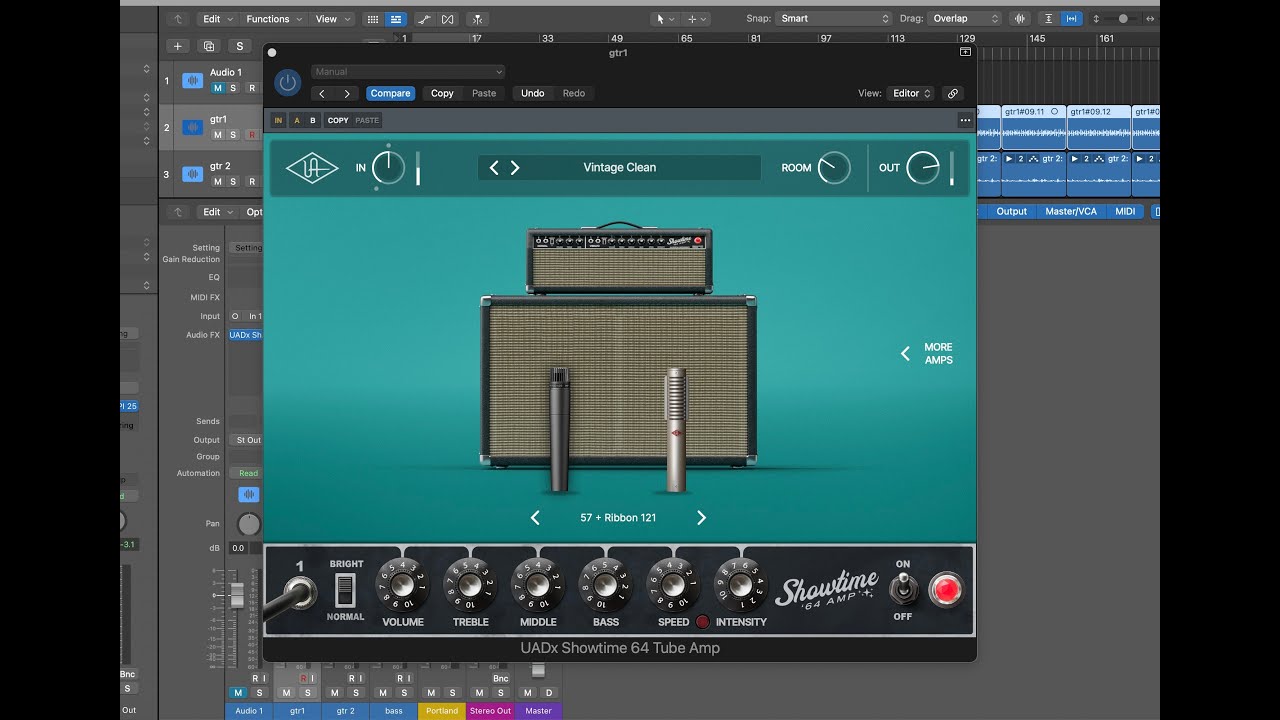This screenshot has height=720, width=1280.
Task: Click the Flex toolbar icon
Action: point(448,19)
